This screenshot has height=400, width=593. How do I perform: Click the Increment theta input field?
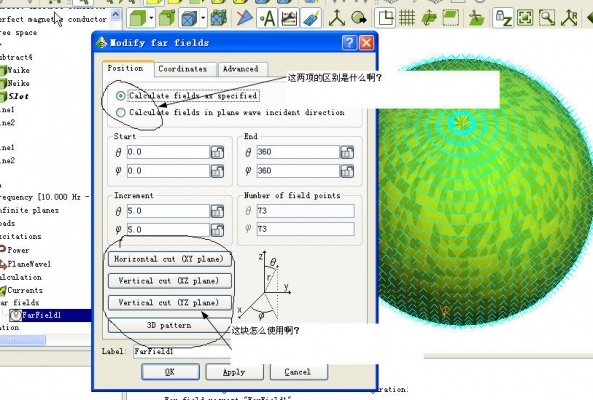(x=168, y=211)
